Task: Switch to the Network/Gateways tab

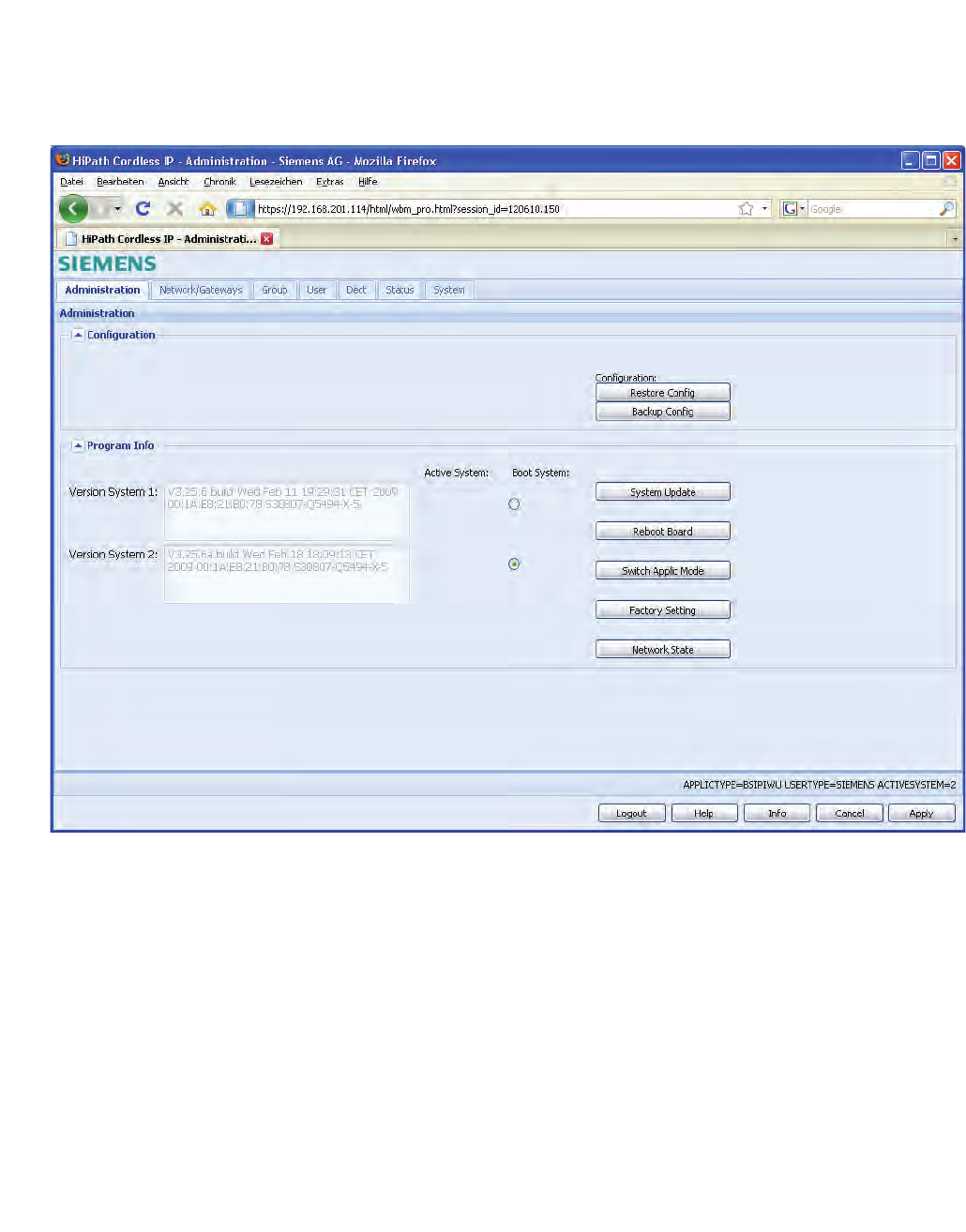Action: point(201,291)
